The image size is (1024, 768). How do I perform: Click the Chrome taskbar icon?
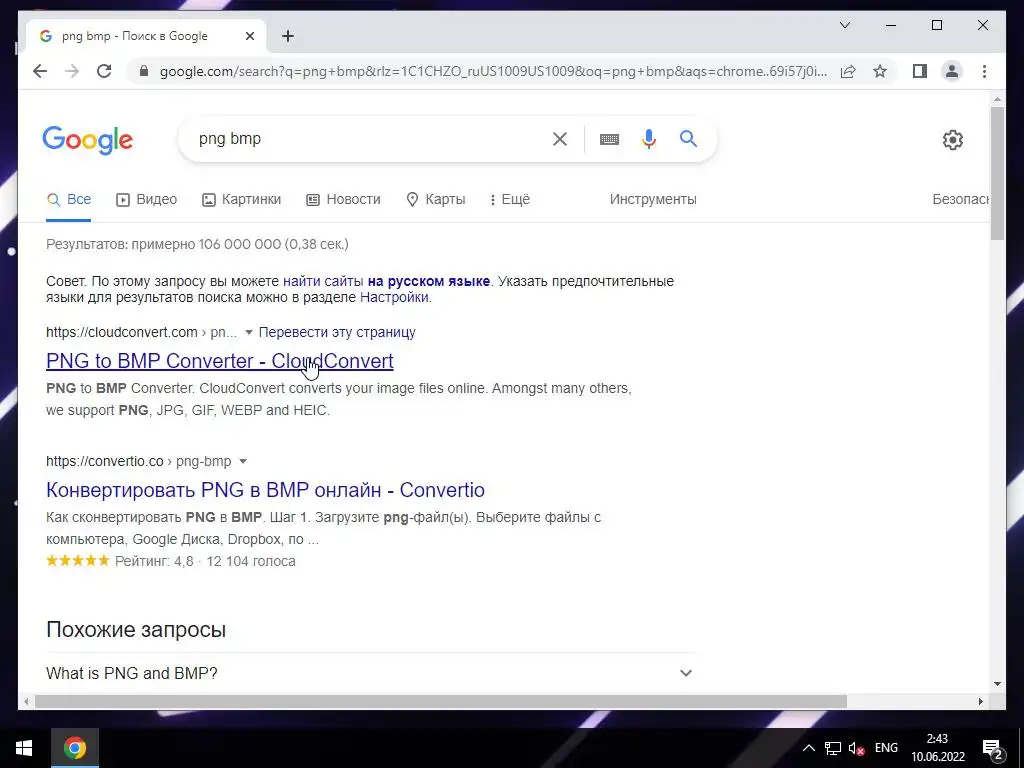point(74,748)
